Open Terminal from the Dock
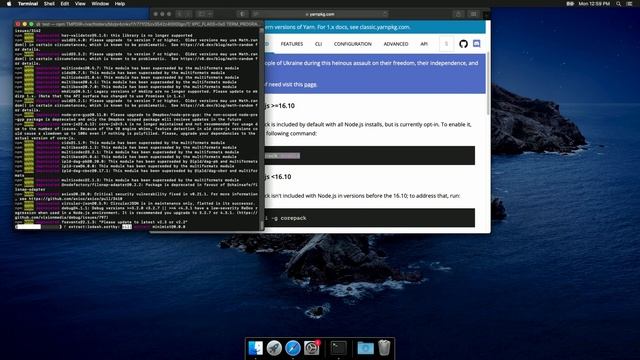 coord(338,348)
